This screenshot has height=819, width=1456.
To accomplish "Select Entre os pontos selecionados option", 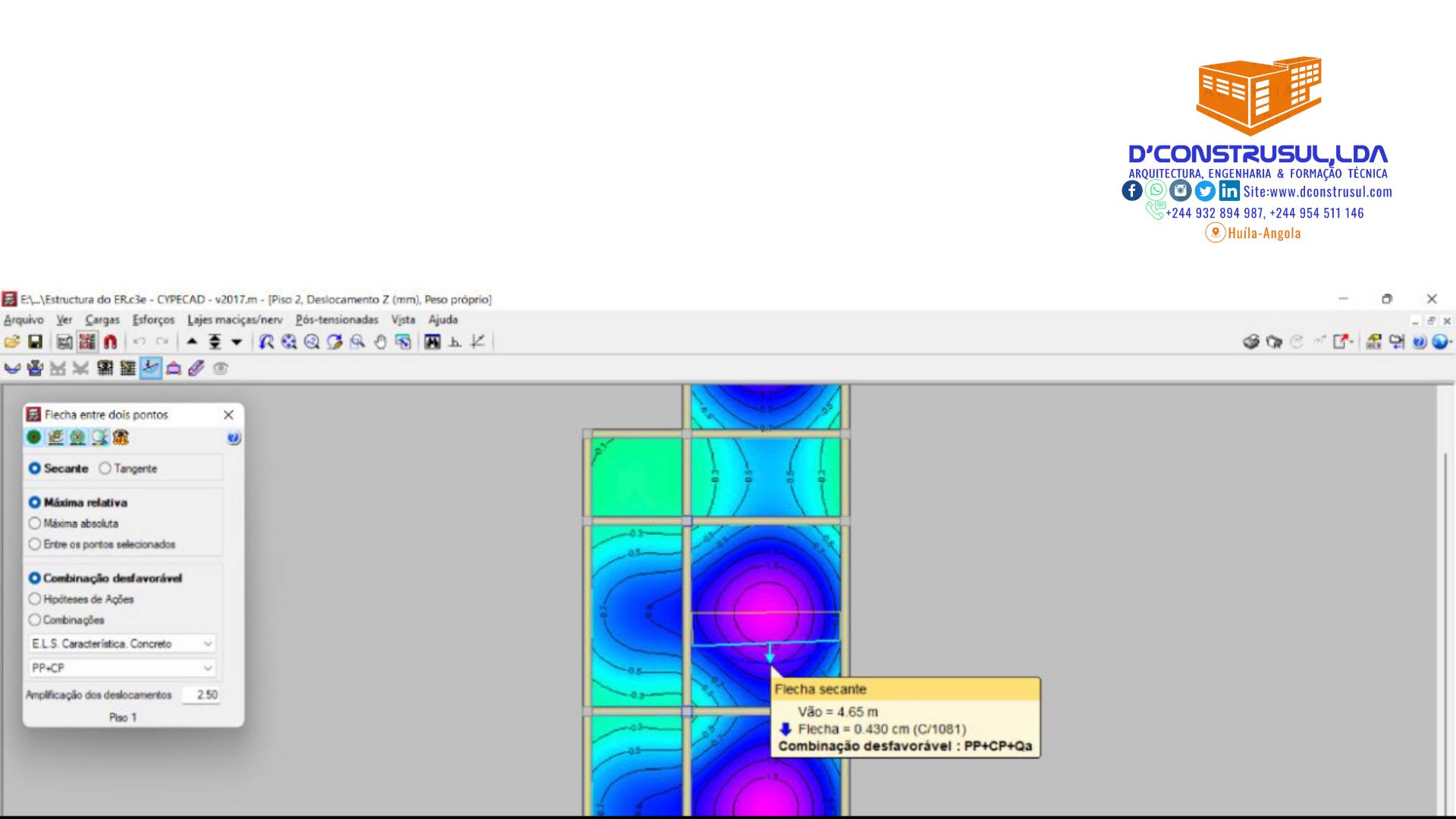I will coord(102,544).
